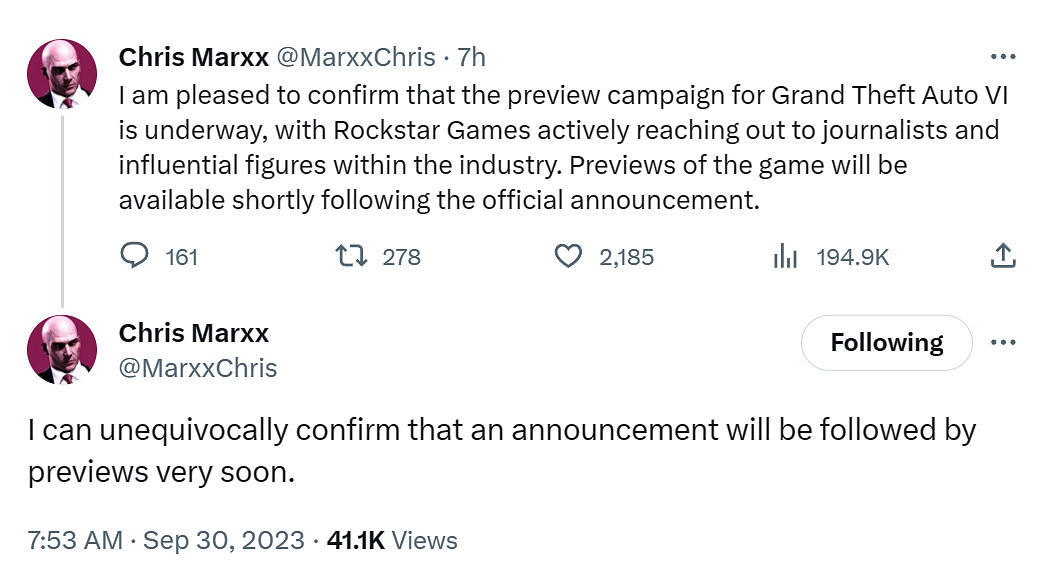Click the 41.1K Views count

pos(392,541)
